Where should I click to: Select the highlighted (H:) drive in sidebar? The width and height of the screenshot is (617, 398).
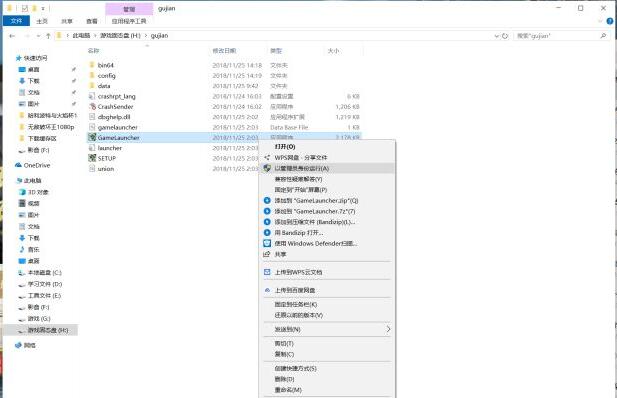(40, 330)
